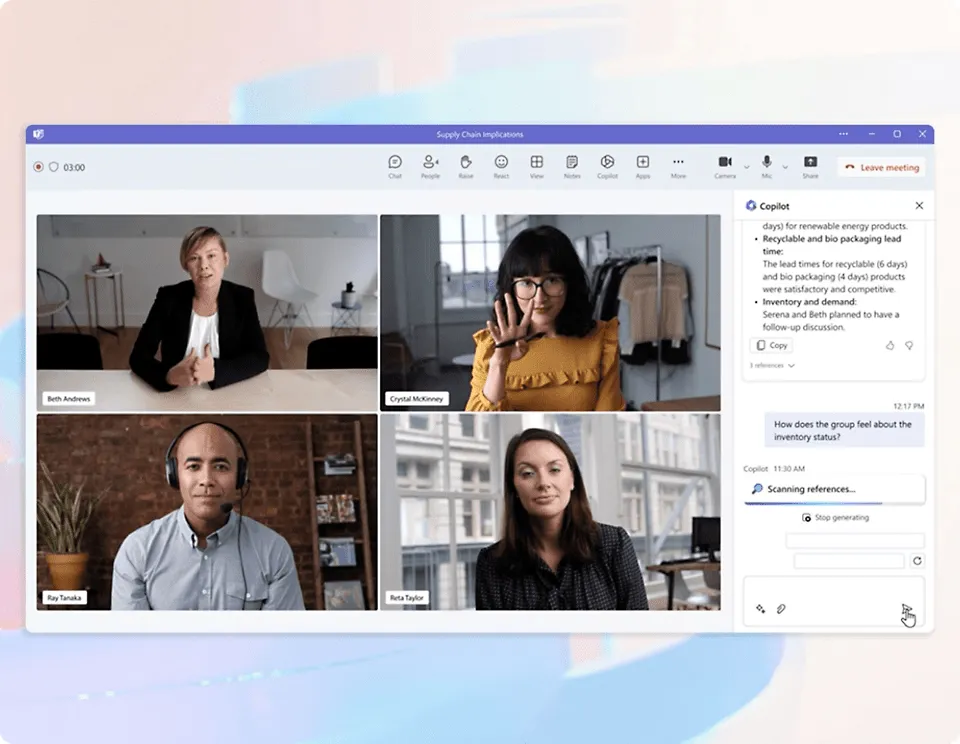
Task: Toggle the recording indicator button
Action: coord(39,167)
